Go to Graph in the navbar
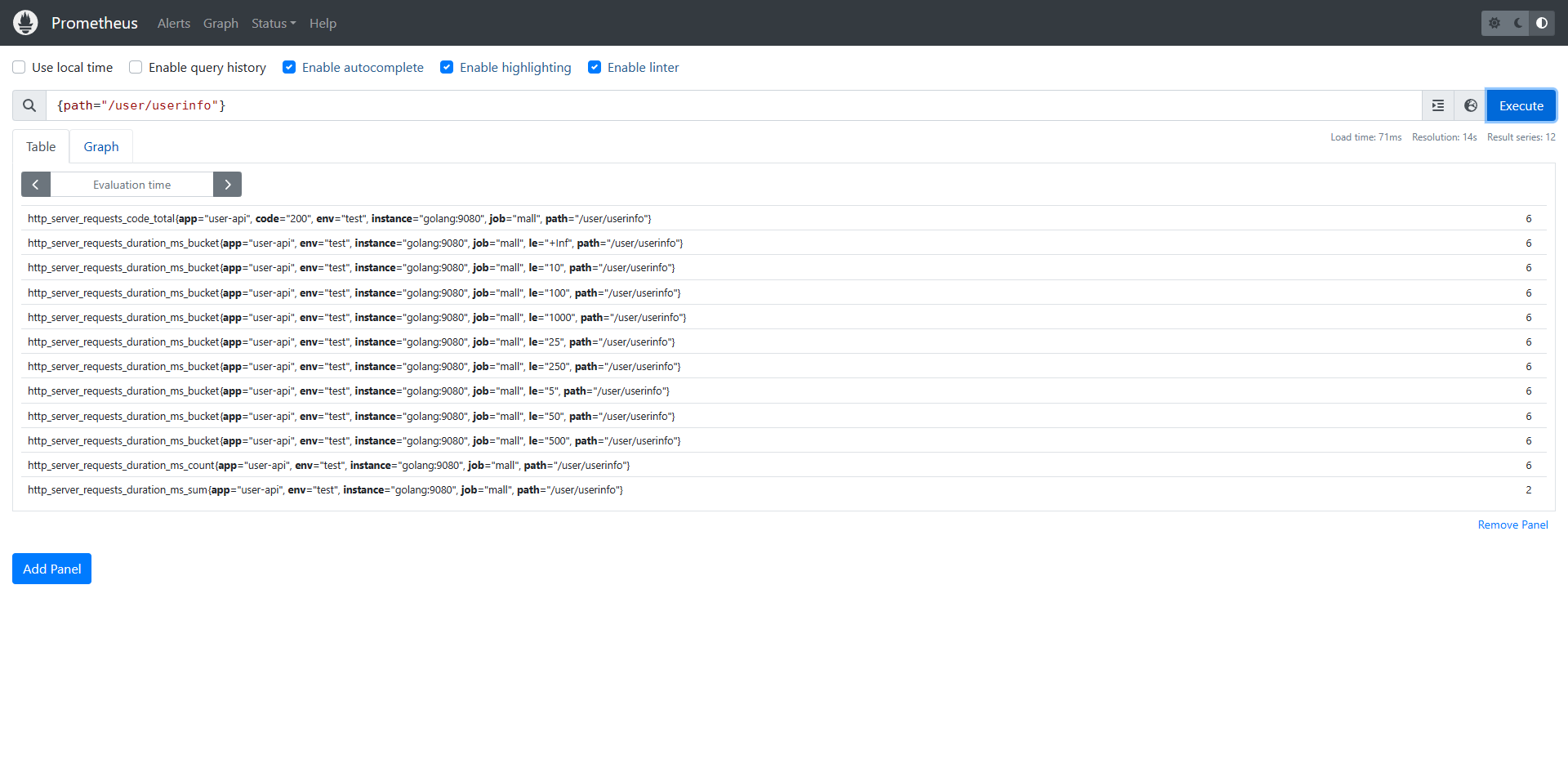This screenshot has height=759, width=1568. point(220,24)
